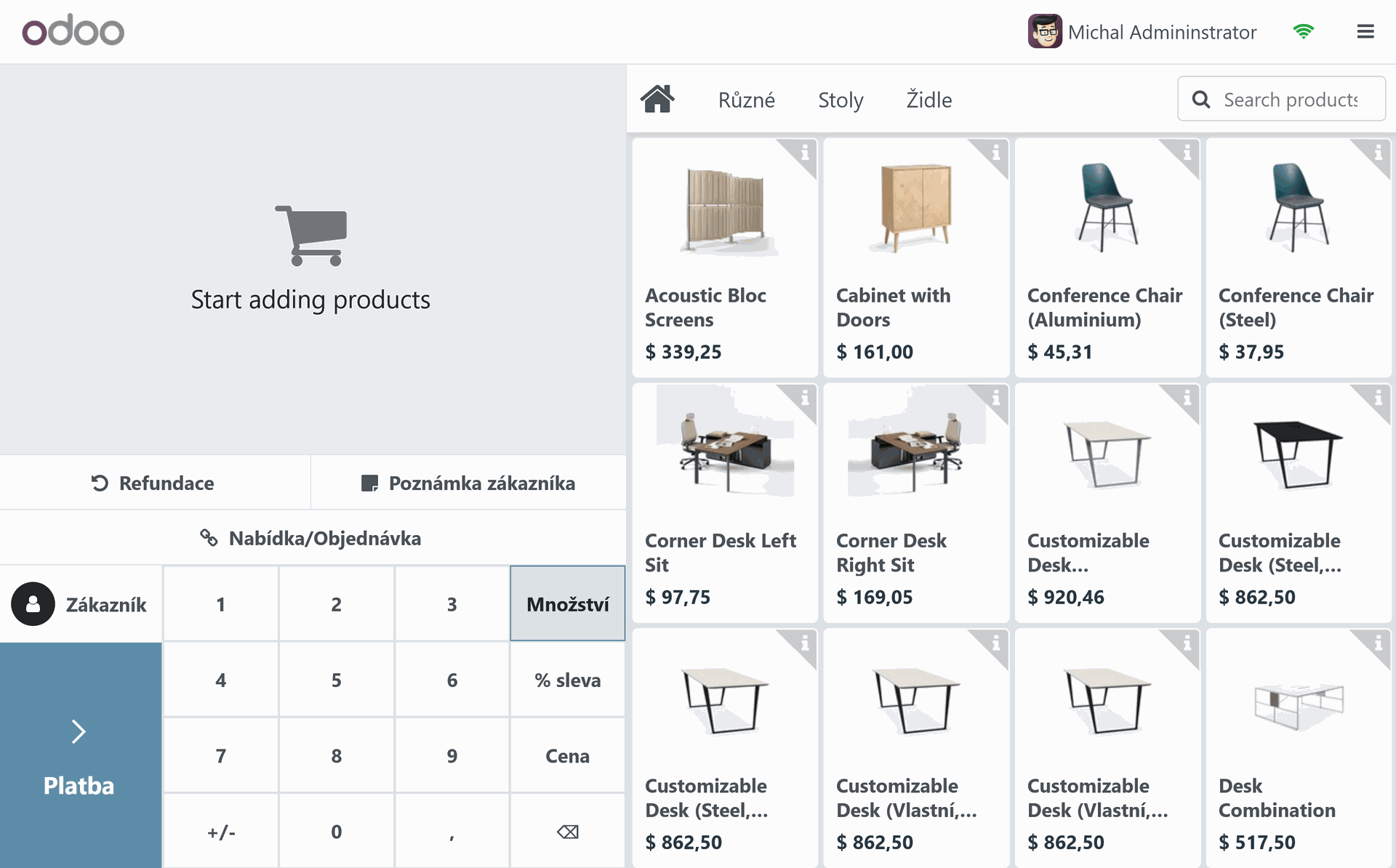Click Michal Admininstrator user avatar
The width and height of the screenshot is (1396, 868).
pos(1044,32)
